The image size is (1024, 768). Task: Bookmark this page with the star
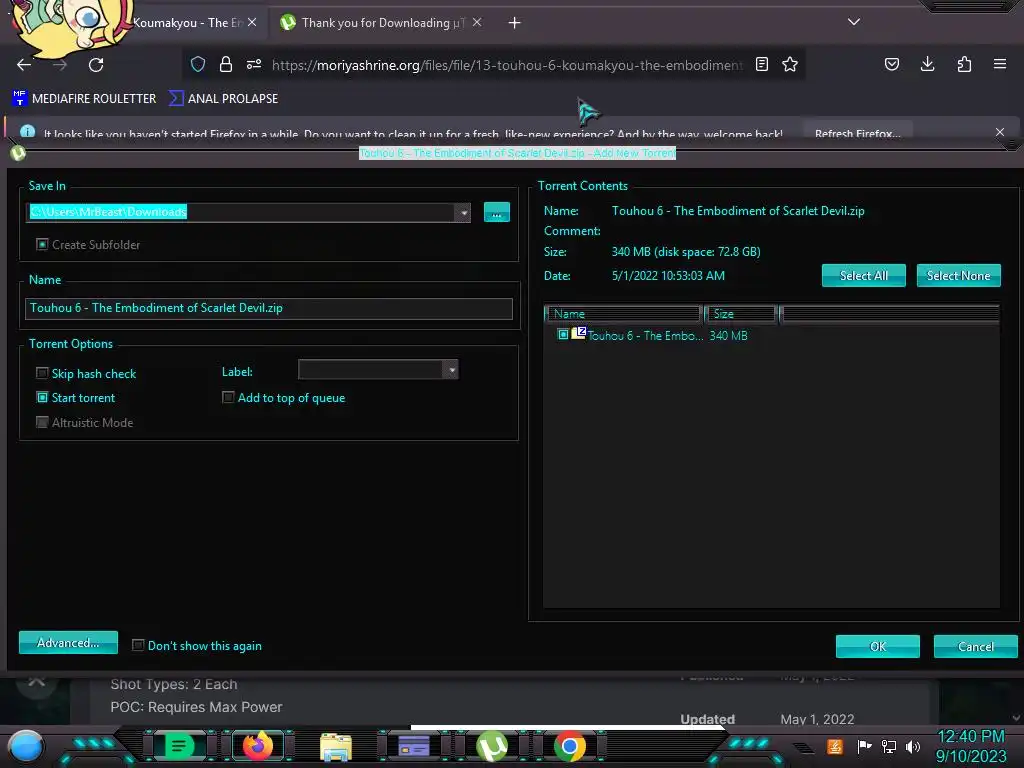(790, 64)
